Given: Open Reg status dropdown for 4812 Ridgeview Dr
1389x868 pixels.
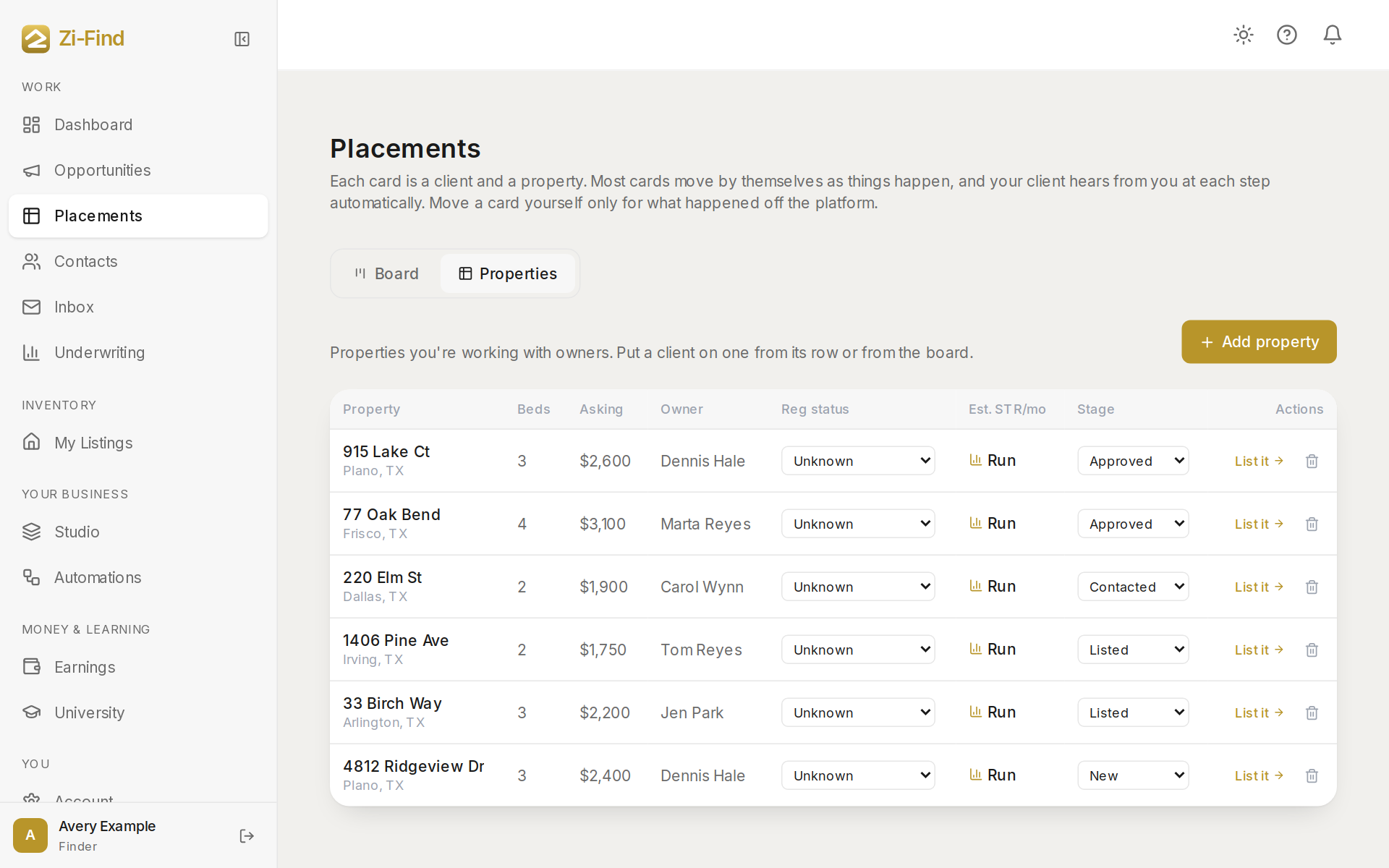Looking at the screenshot, I should 858,775.
